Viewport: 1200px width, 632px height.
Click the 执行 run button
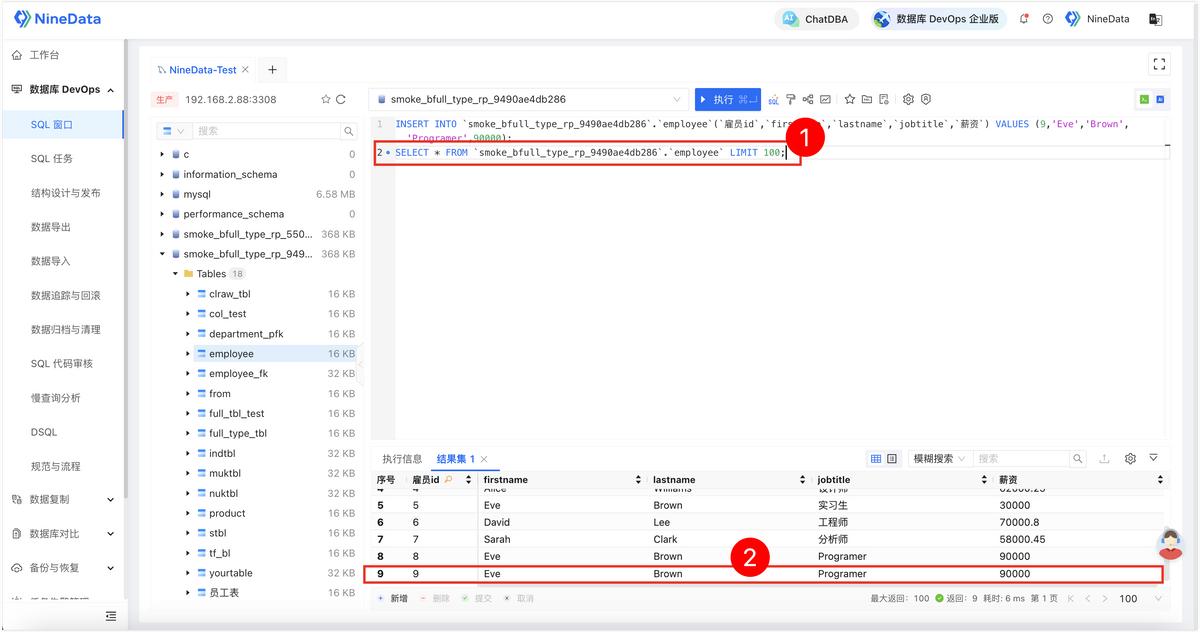coord(728,99)
